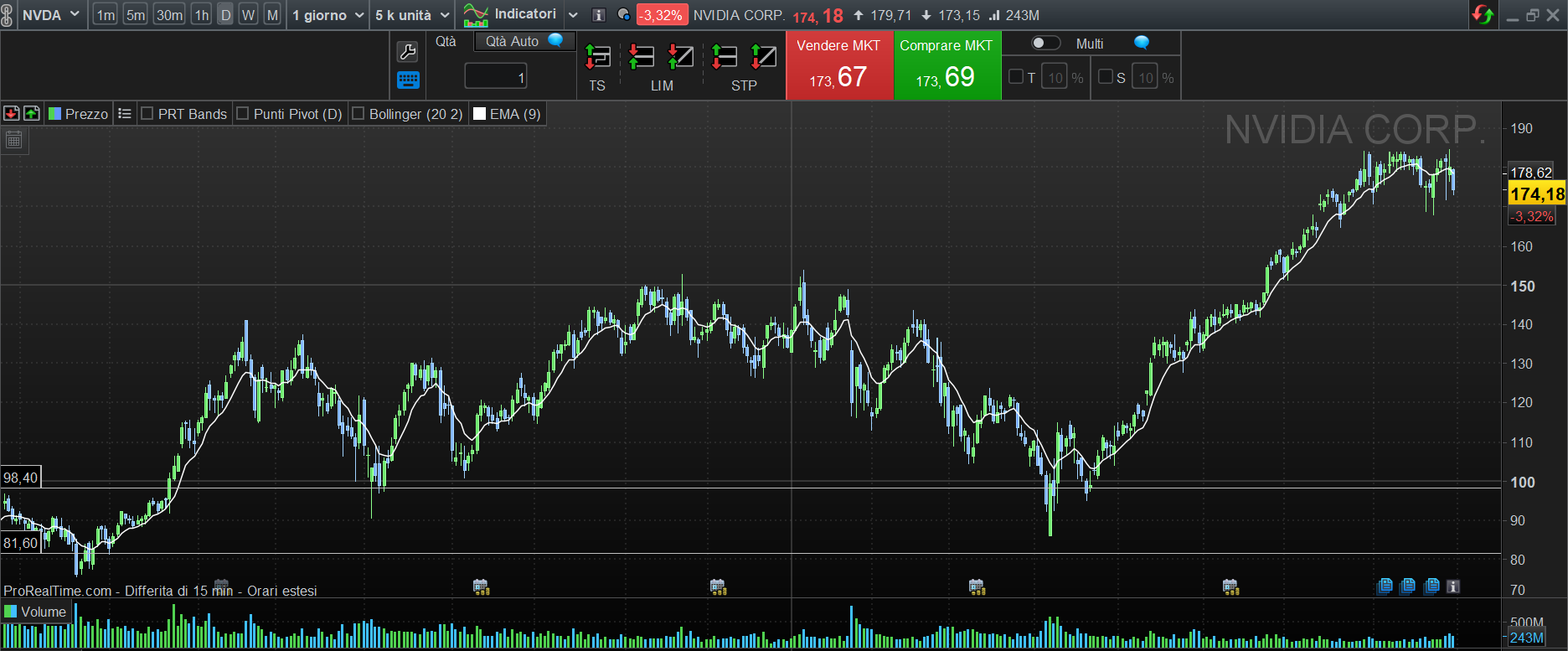Open the 1 giorno timeframe dropdown
Viewport: 1568px width, 651px height.
click(328, 15)
